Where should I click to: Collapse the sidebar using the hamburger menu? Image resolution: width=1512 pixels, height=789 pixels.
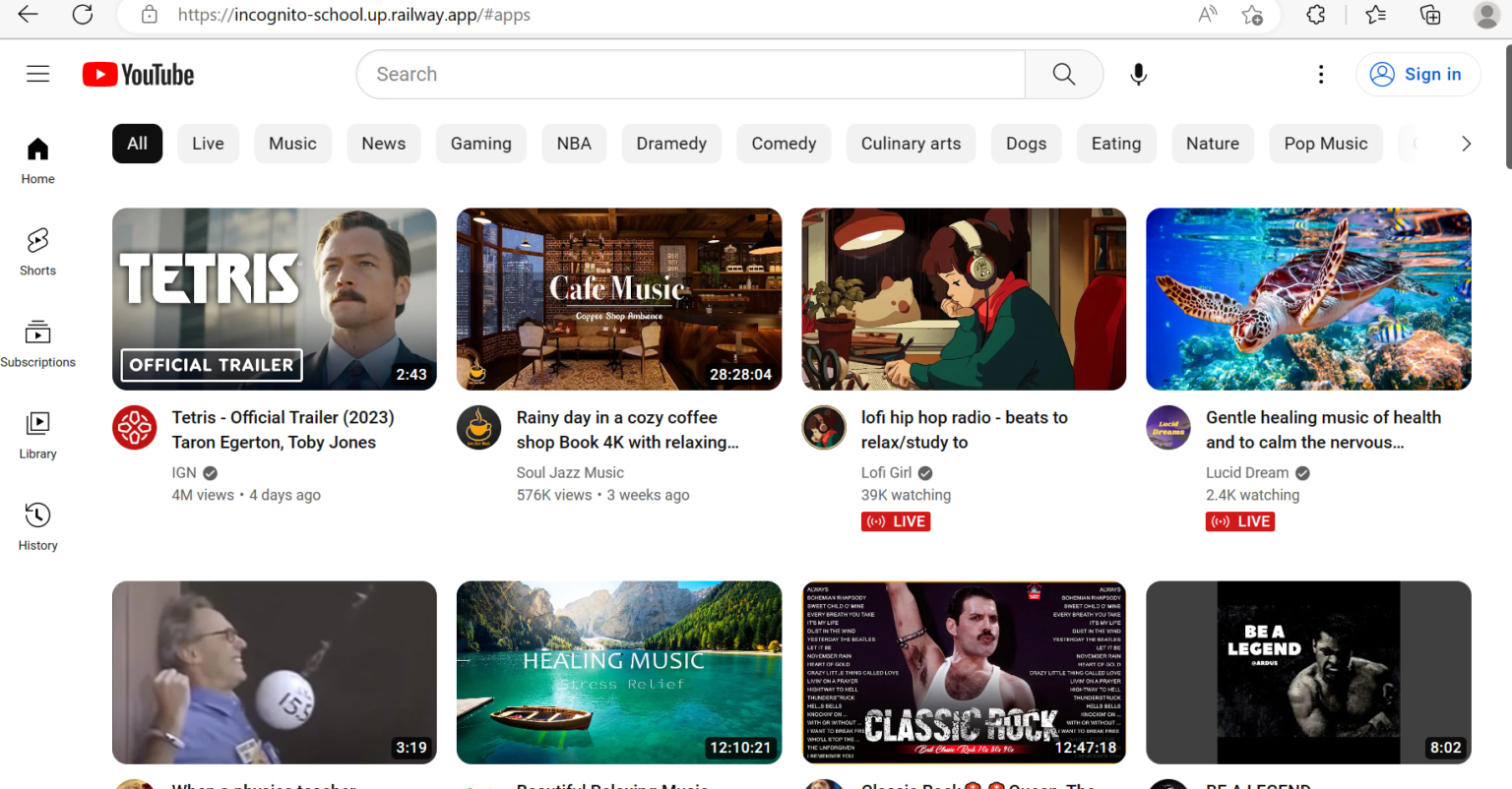[37, 73]
